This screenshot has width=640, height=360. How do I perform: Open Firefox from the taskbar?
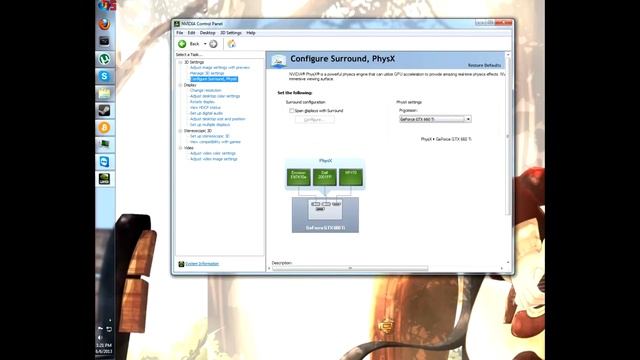click(104, 24)
